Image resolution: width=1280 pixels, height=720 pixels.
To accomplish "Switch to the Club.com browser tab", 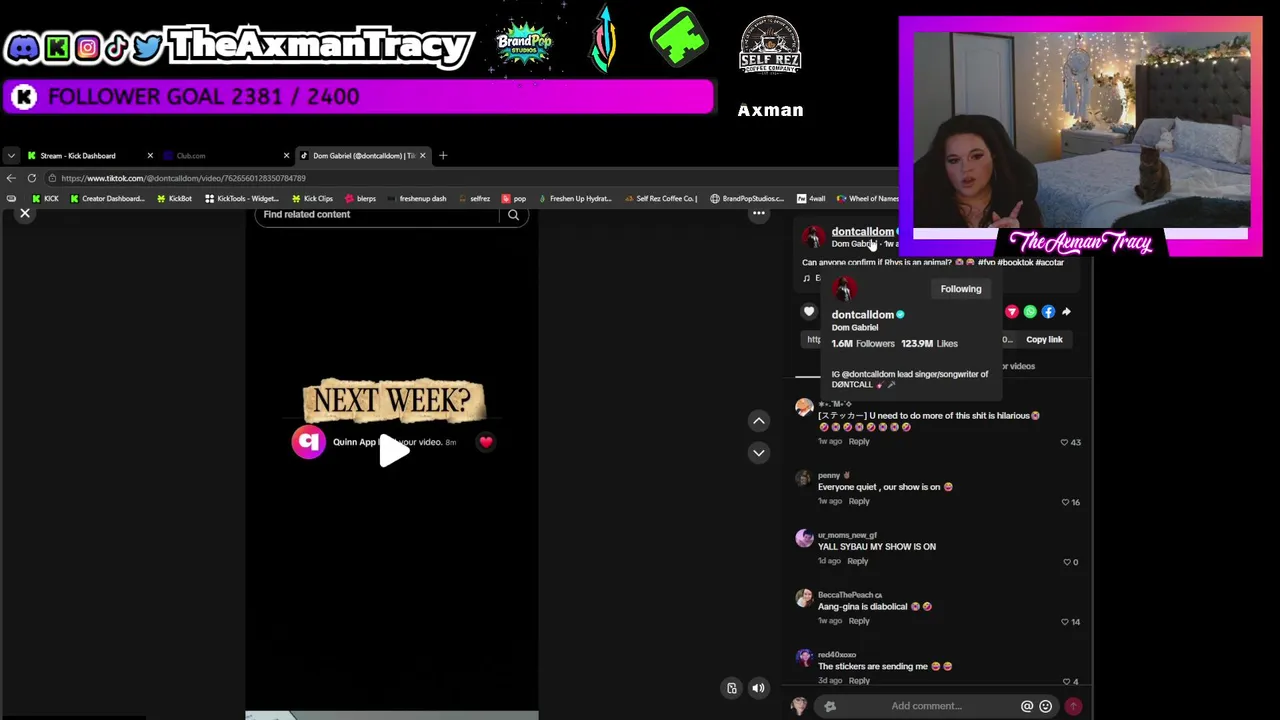I will click(190, 156).
